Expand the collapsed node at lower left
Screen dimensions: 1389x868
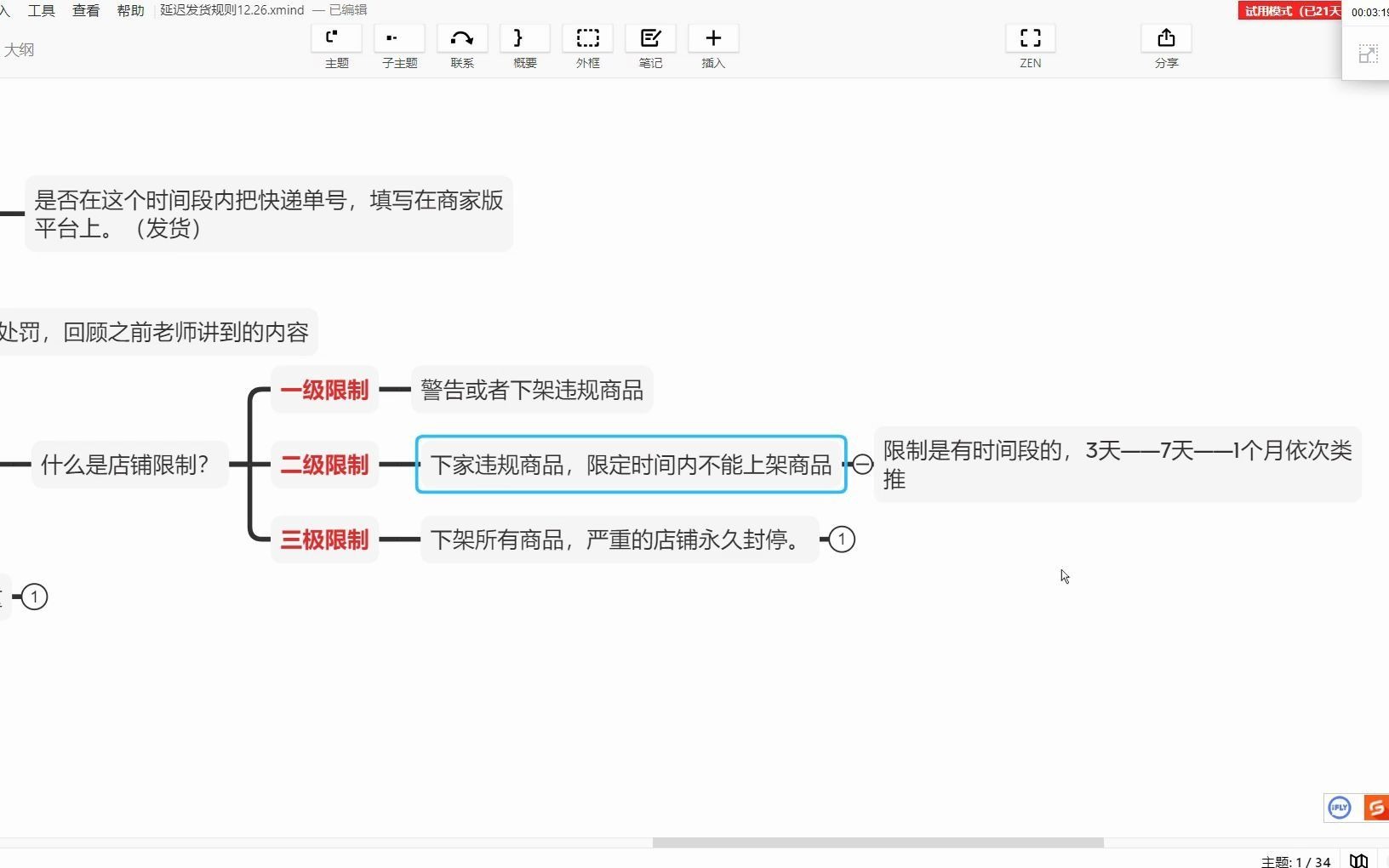coord(34,597)
